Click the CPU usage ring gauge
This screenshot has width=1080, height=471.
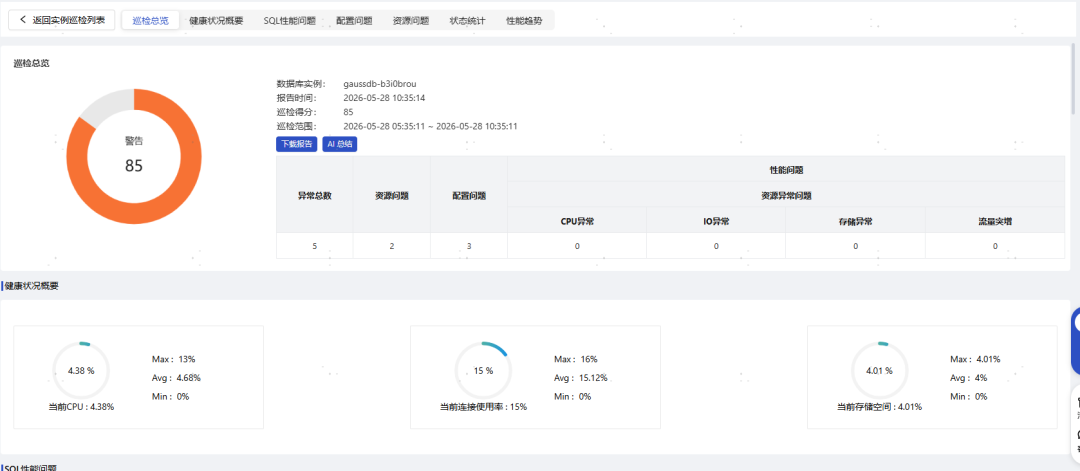tap(81, 370)
